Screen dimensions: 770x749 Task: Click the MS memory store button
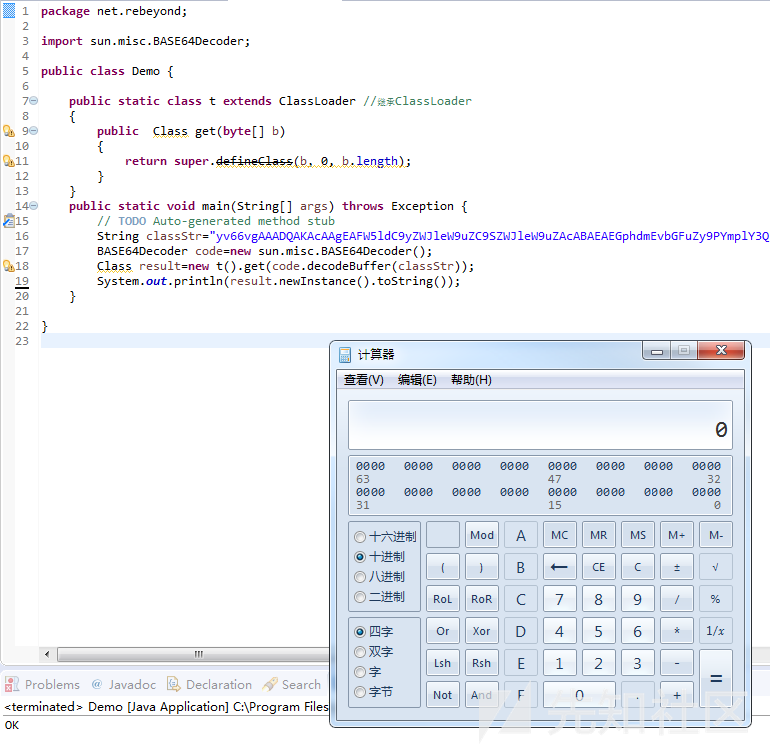click(x=637, y=535)
